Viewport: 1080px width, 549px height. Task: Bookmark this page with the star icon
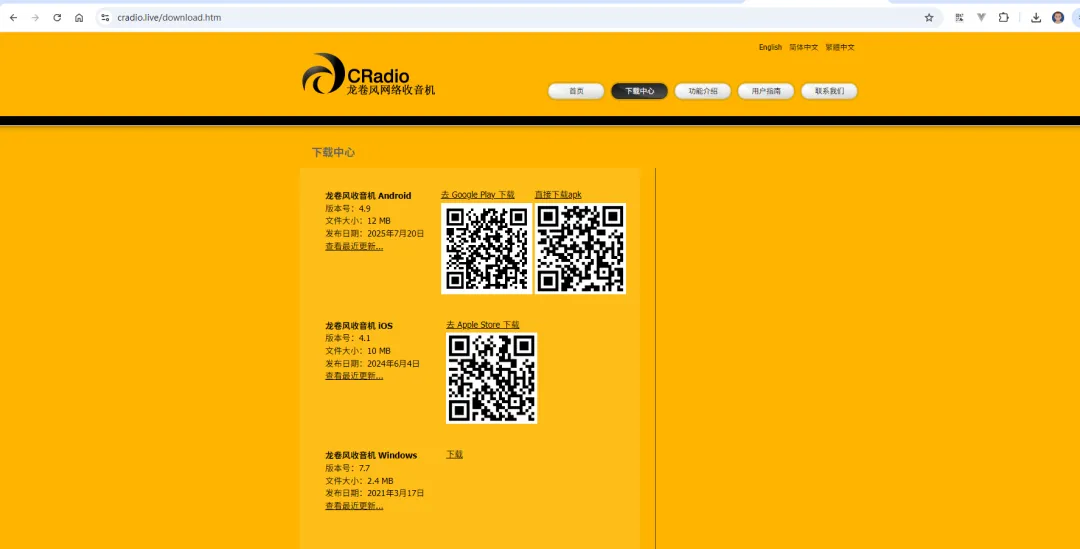click(x=928, y=18)
